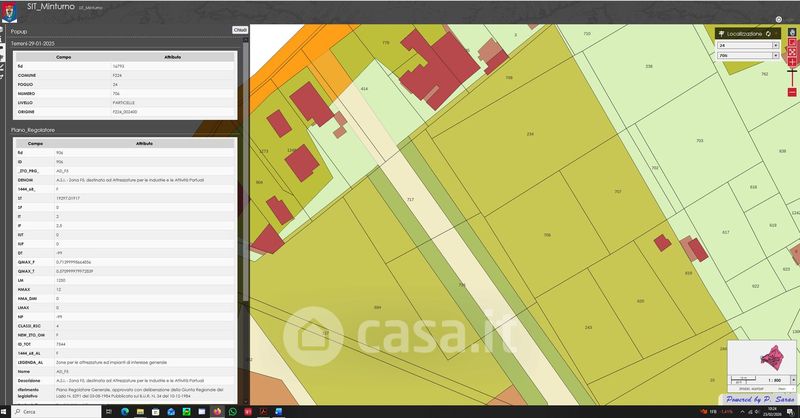Viewport: 800px width, 418px height.
Task: Click the full extent arrows icon
Action: point(792,51)
